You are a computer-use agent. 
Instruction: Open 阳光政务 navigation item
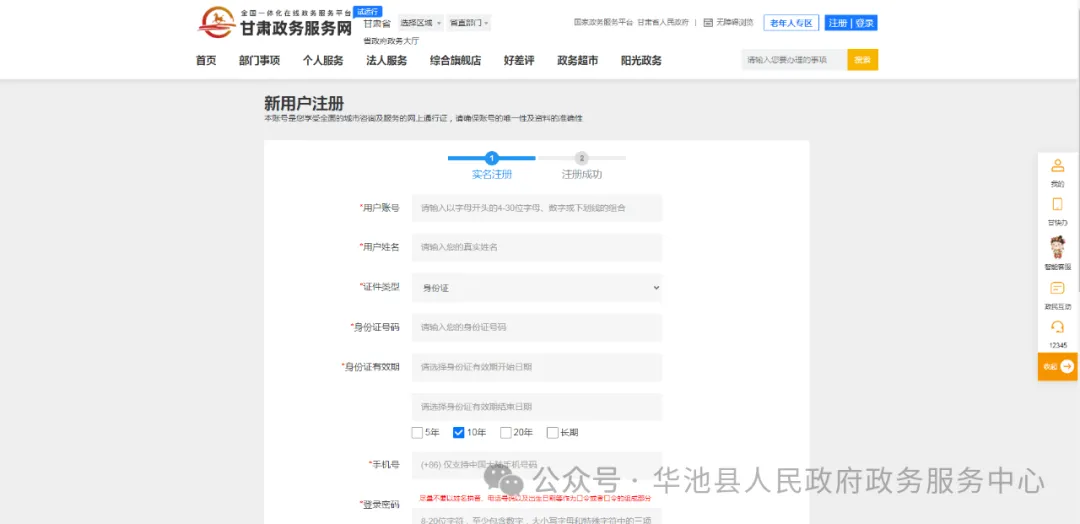pyautogui.click(x=641, y=61)
